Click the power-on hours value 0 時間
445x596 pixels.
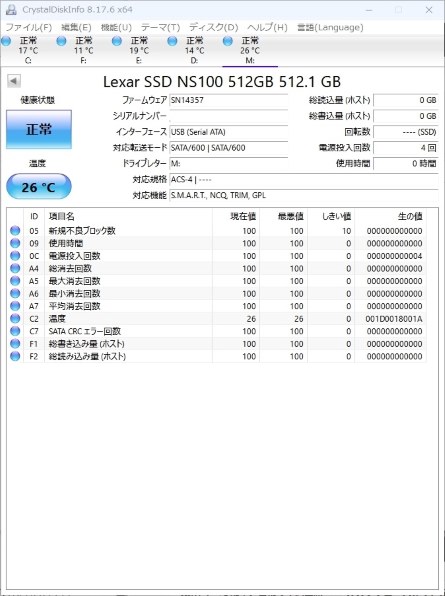405,163
